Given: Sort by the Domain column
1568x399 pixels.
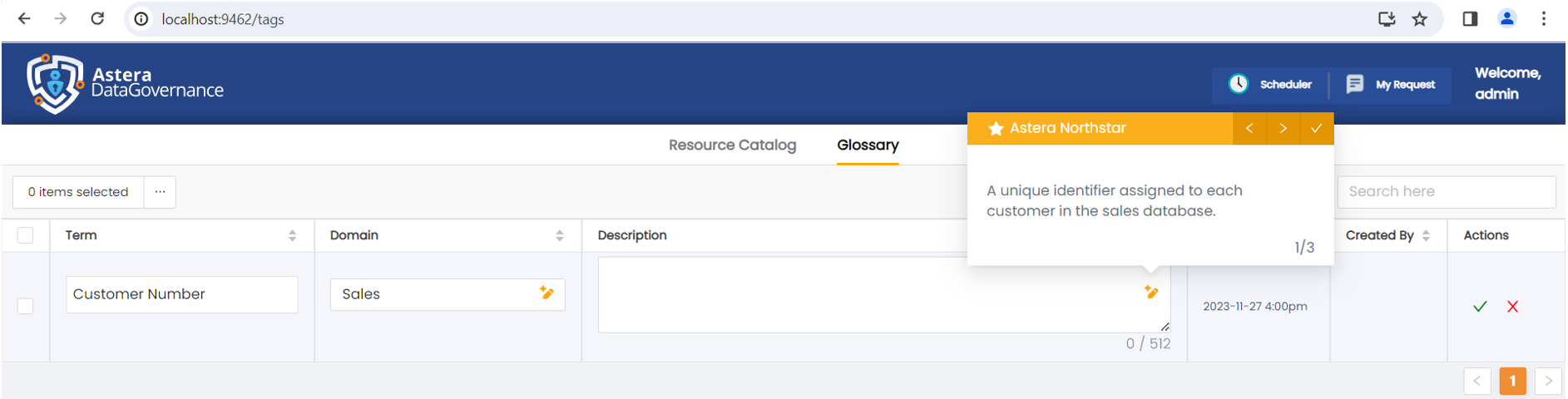Looking at the screenshot, I should [559, 236].
